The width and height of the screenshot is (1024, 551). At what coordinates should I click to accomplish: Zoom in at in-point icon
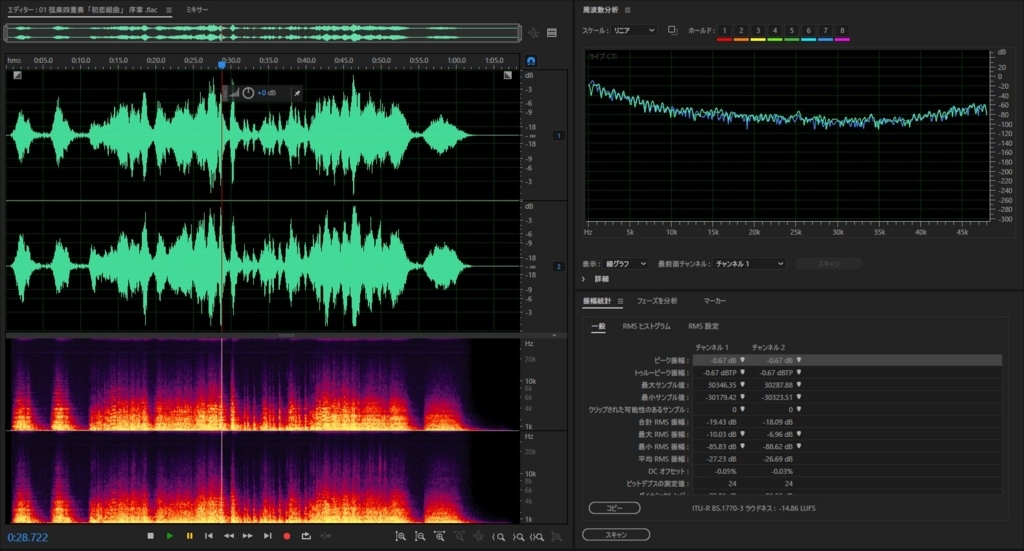498,537
